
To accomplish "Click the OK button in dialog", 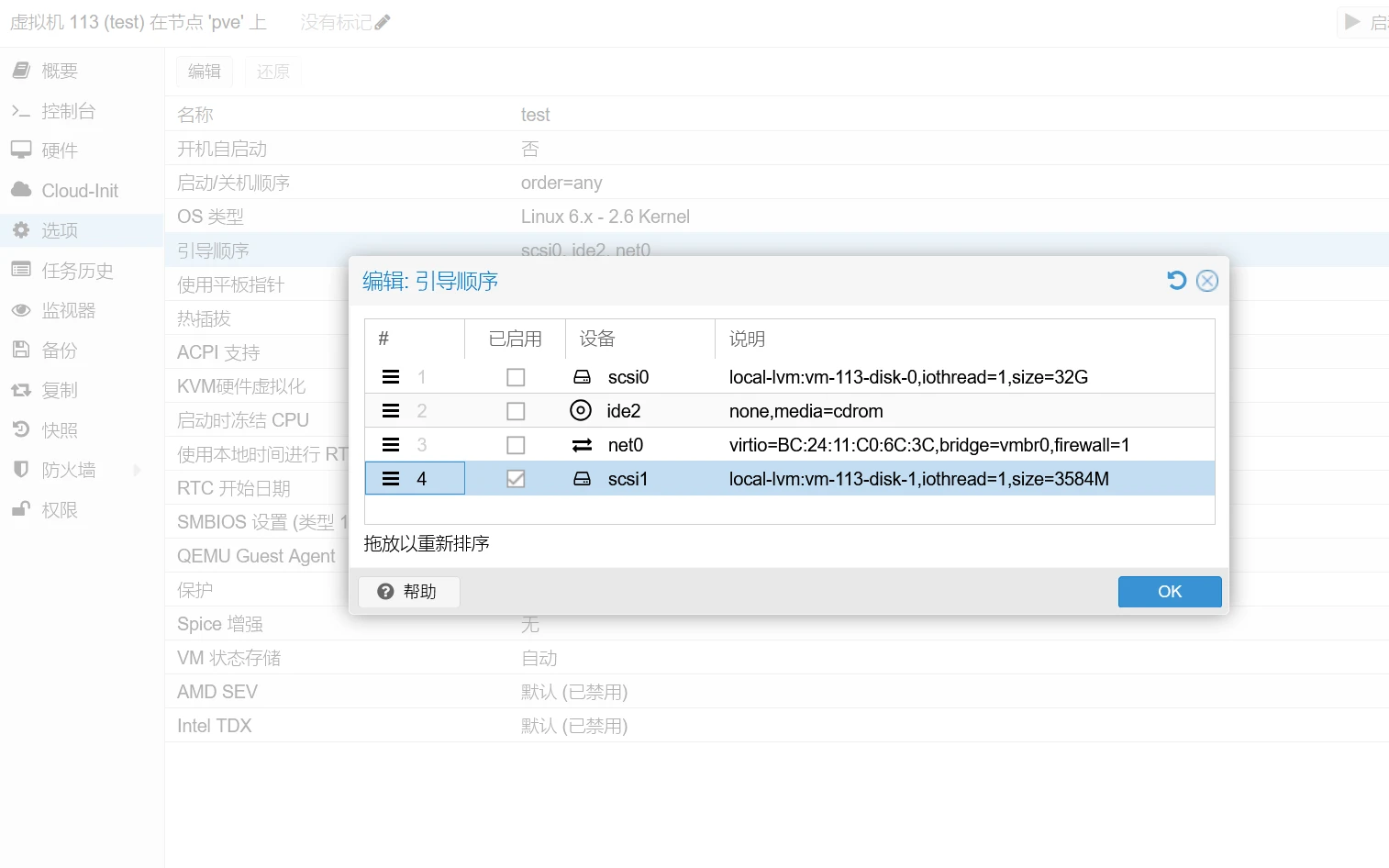I will click(1170, 592).
